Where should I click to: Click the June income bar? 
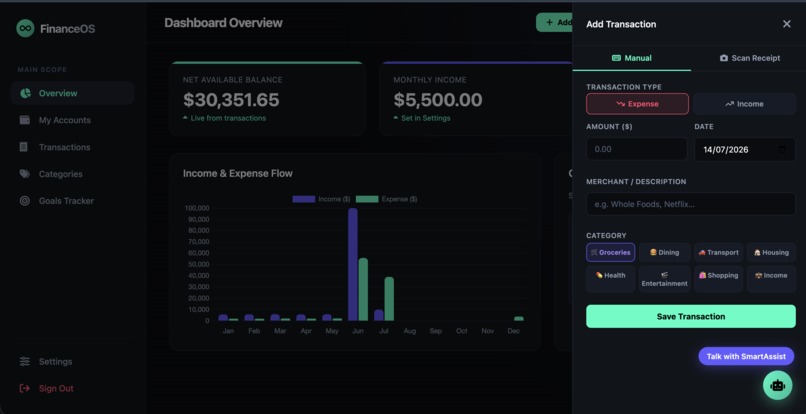click(353, 264)
